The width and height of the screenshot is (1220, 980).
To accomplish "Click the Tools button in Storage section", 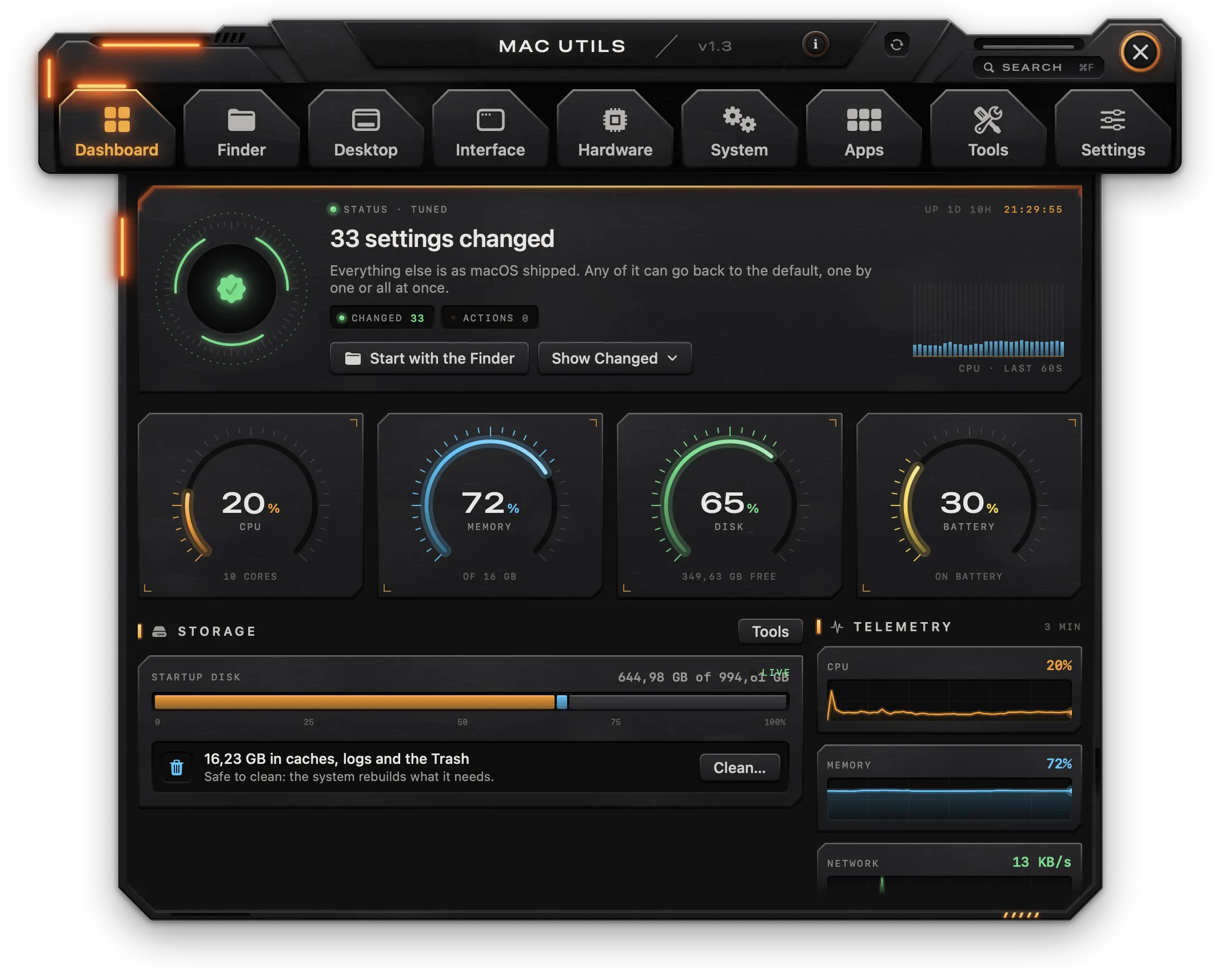I will tap(770, 632).
